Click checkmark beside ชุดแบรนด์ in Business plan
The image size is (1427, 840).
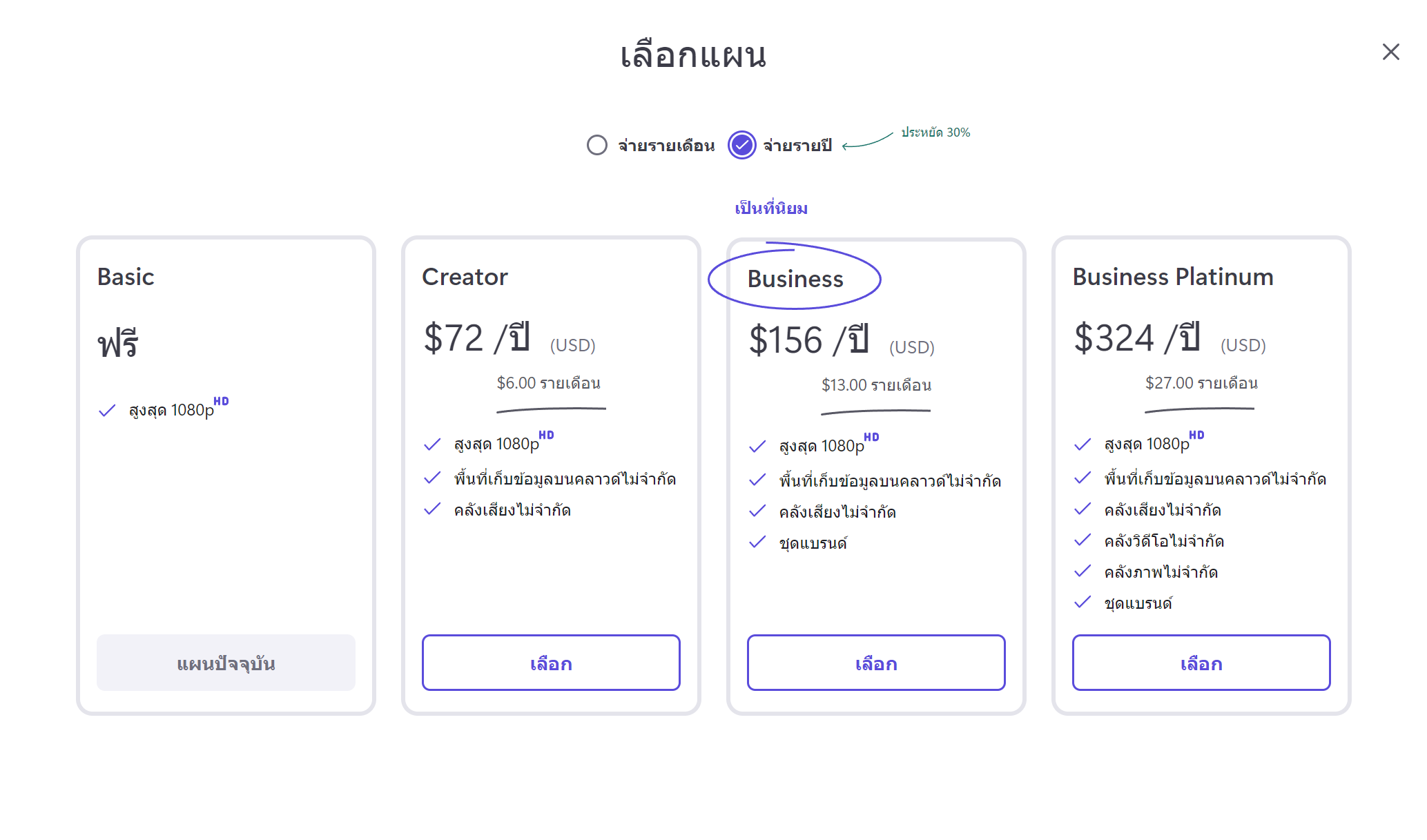click(757, 542)
